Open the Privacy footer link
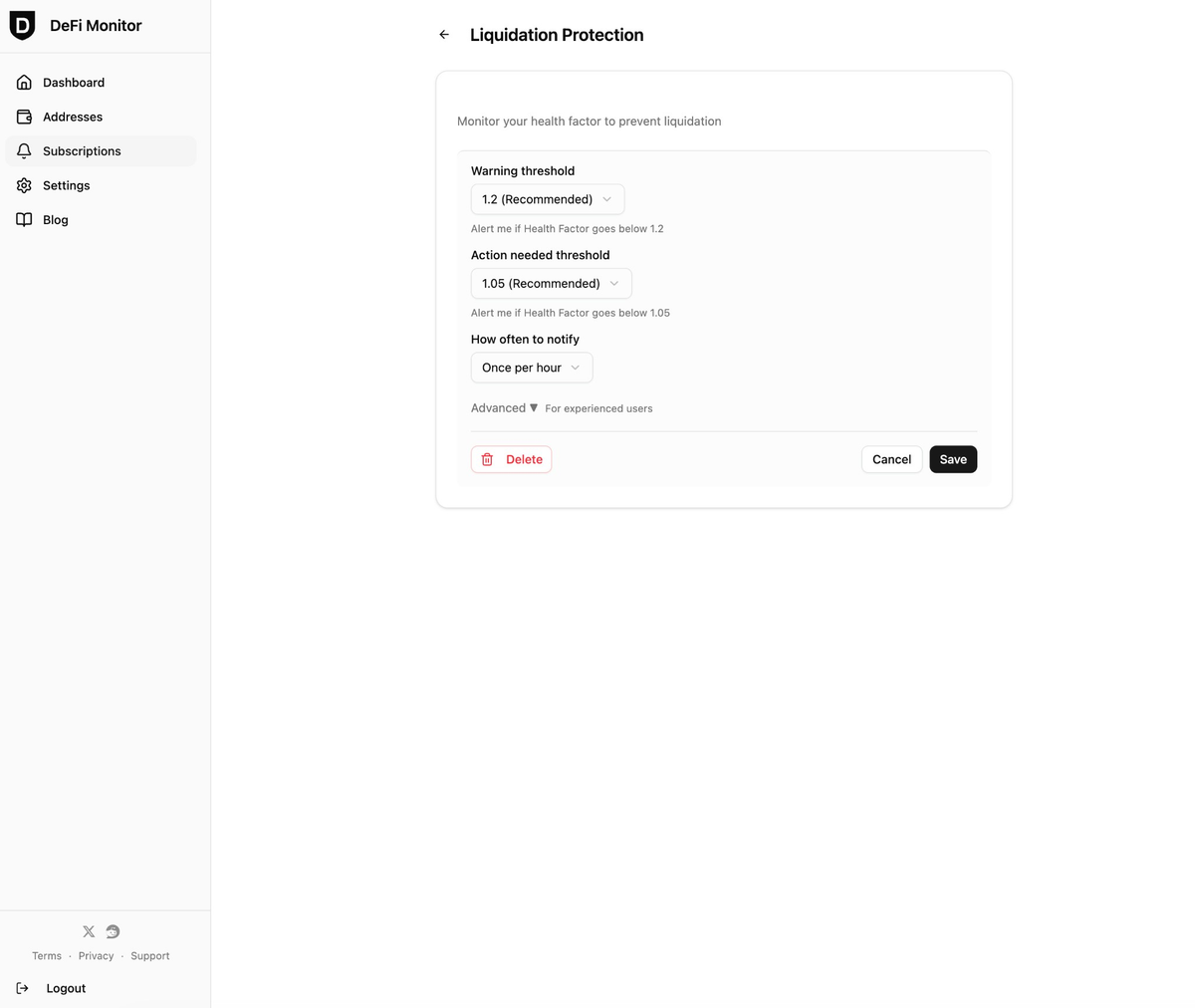The width and height of the screenshot is (1195, 1008). [96, 955]
